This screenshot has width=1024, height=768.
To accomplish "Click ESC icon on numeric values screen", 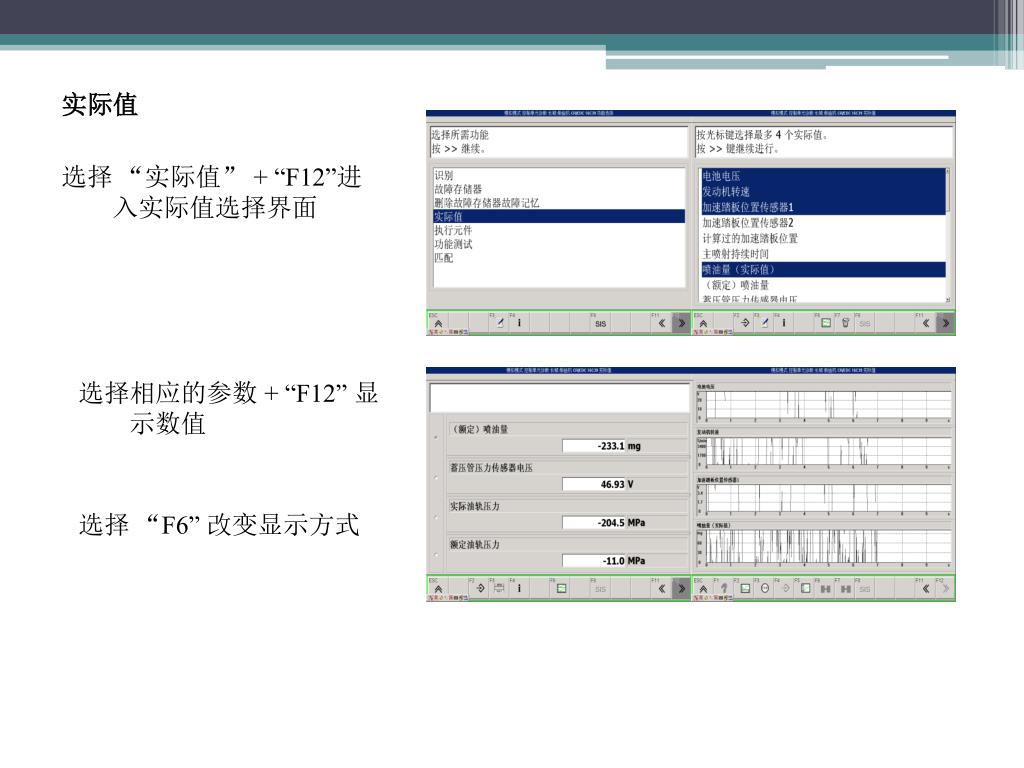I will (438, 588).
